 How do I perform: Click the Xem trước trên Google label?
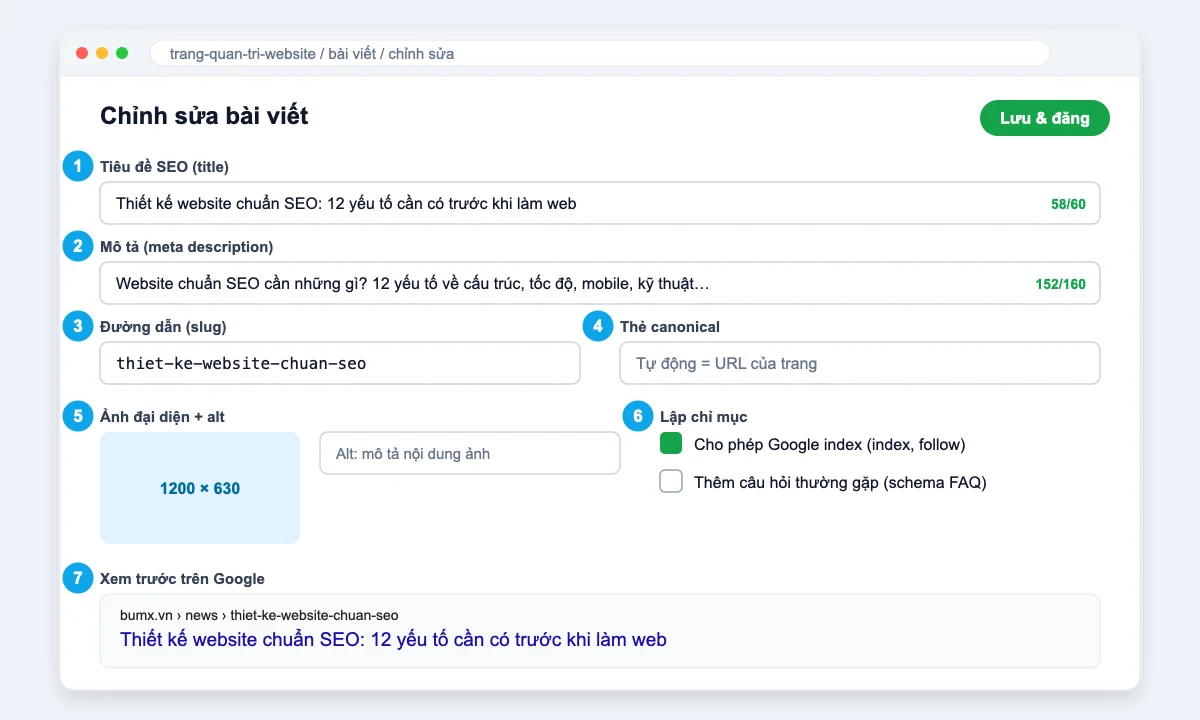(182, 578)
